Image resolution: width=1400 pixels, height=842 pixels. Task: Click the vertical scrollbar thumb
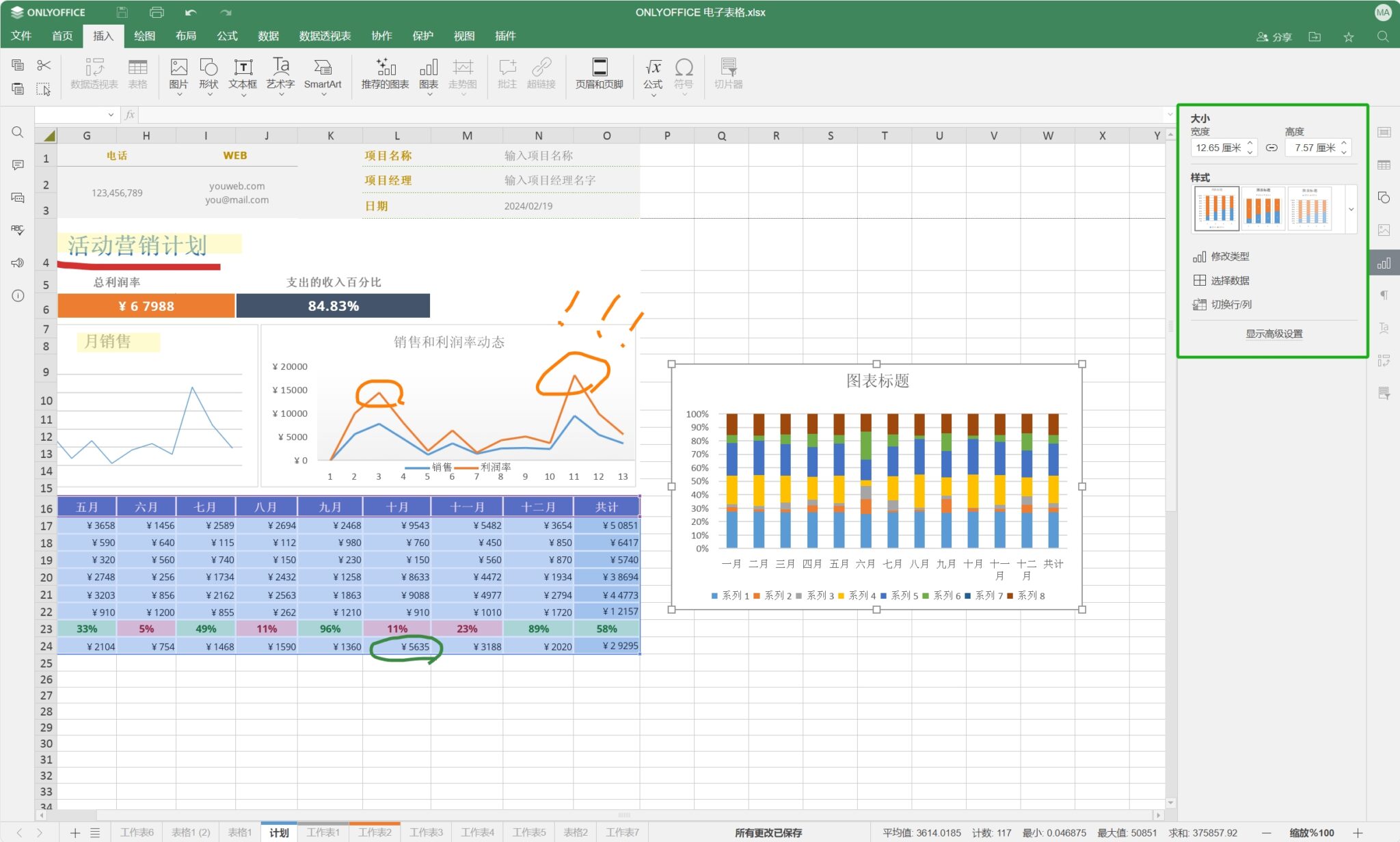tap(1170, 327)
